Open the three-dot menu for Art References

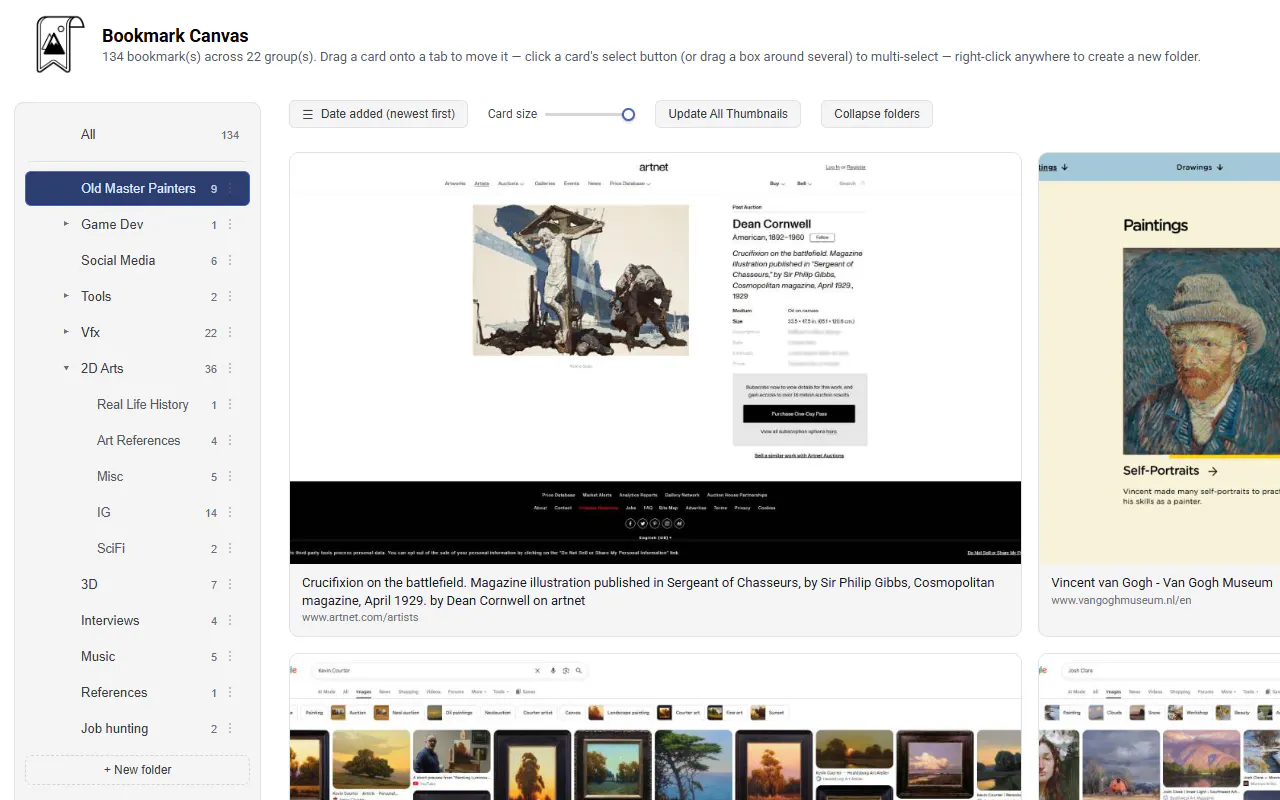pyautogui.click(x=230, y=440)
